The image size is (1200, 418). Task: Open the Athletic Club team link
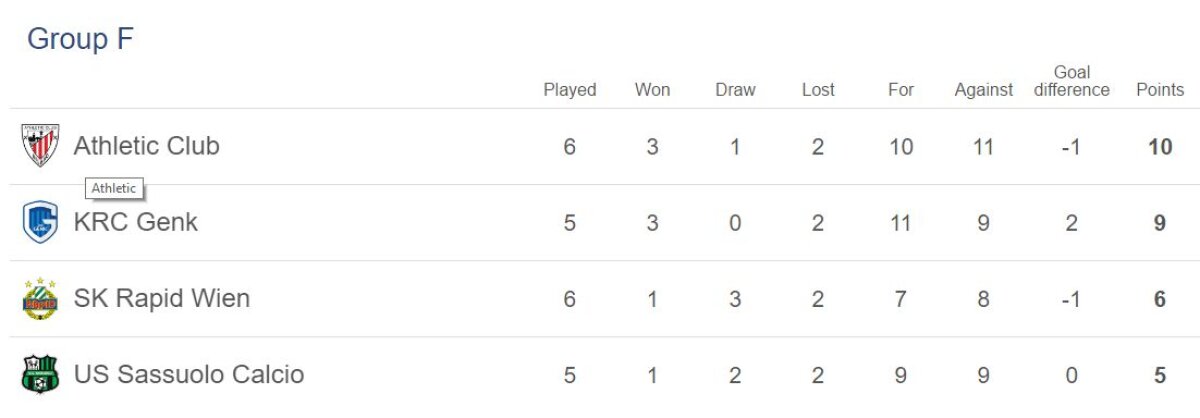[146, 146]
